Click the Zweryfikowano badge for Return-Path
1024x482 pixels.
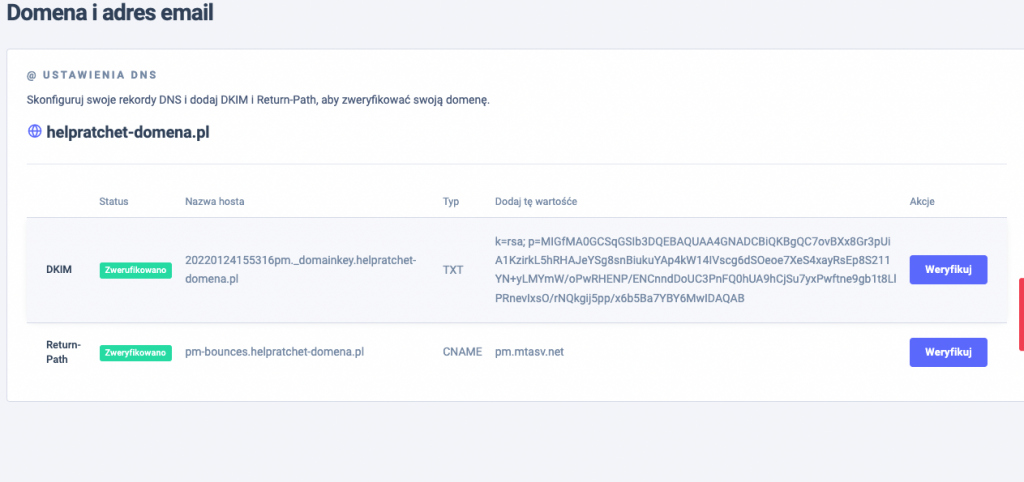[135, 352]
